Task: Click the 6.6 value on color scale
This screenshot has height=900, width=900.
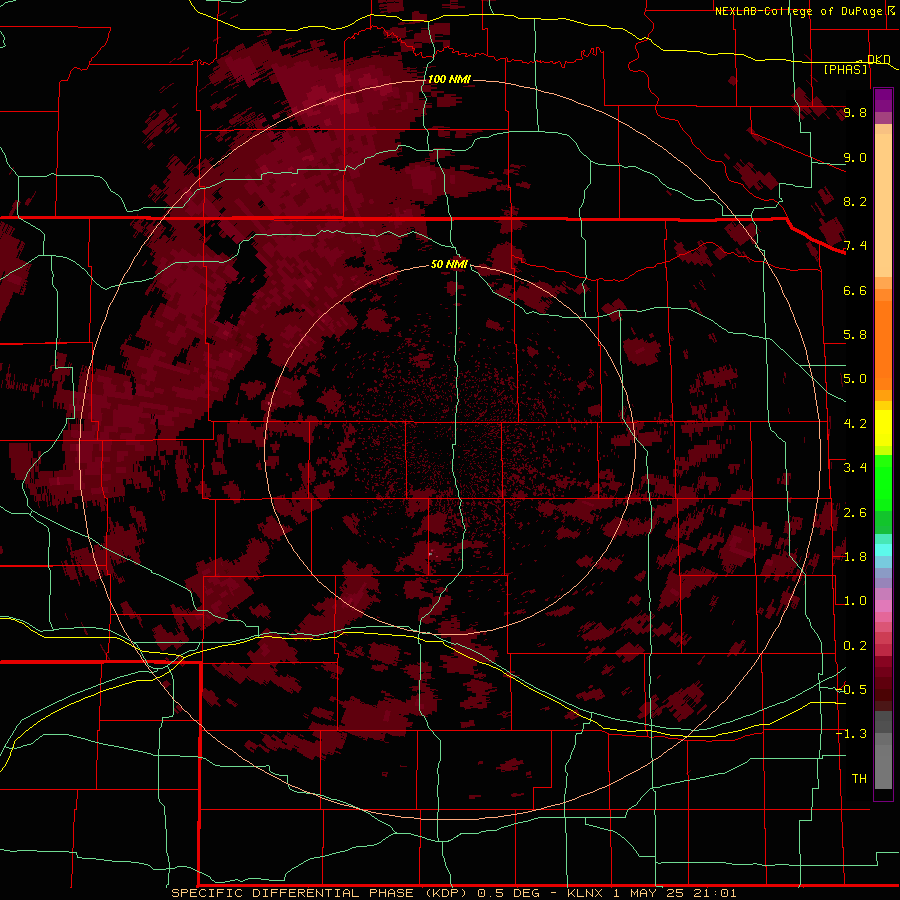Action: click(x=855, y=290)
